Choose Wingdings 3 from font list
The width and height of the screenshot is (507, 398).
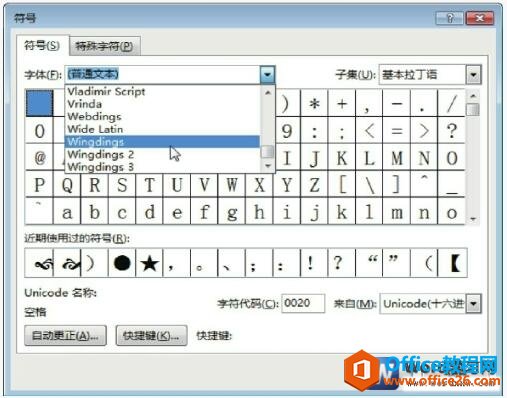click(162, 167)
